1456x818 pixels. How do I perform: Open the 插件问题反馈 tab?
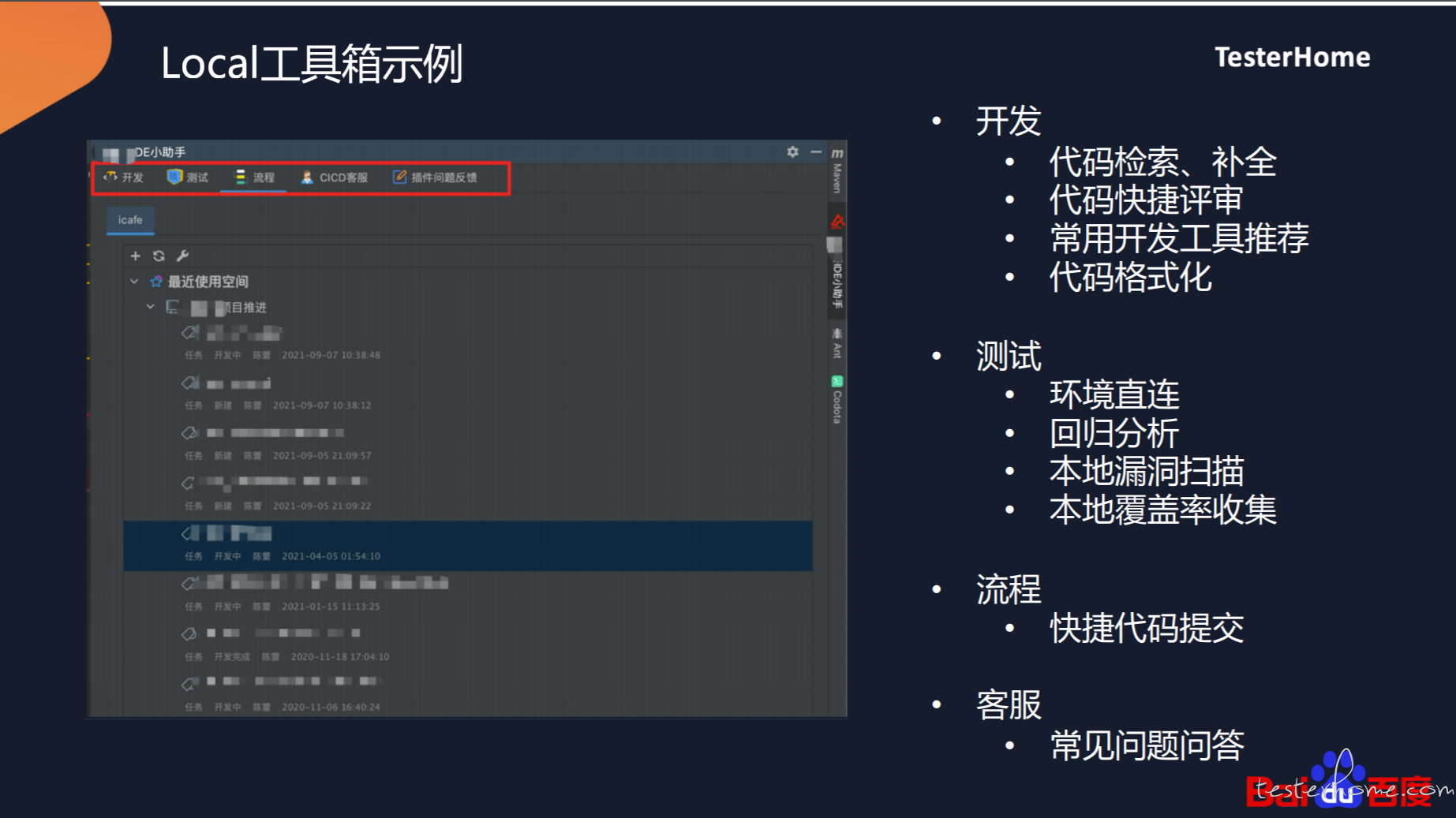[x=435, y=177]
